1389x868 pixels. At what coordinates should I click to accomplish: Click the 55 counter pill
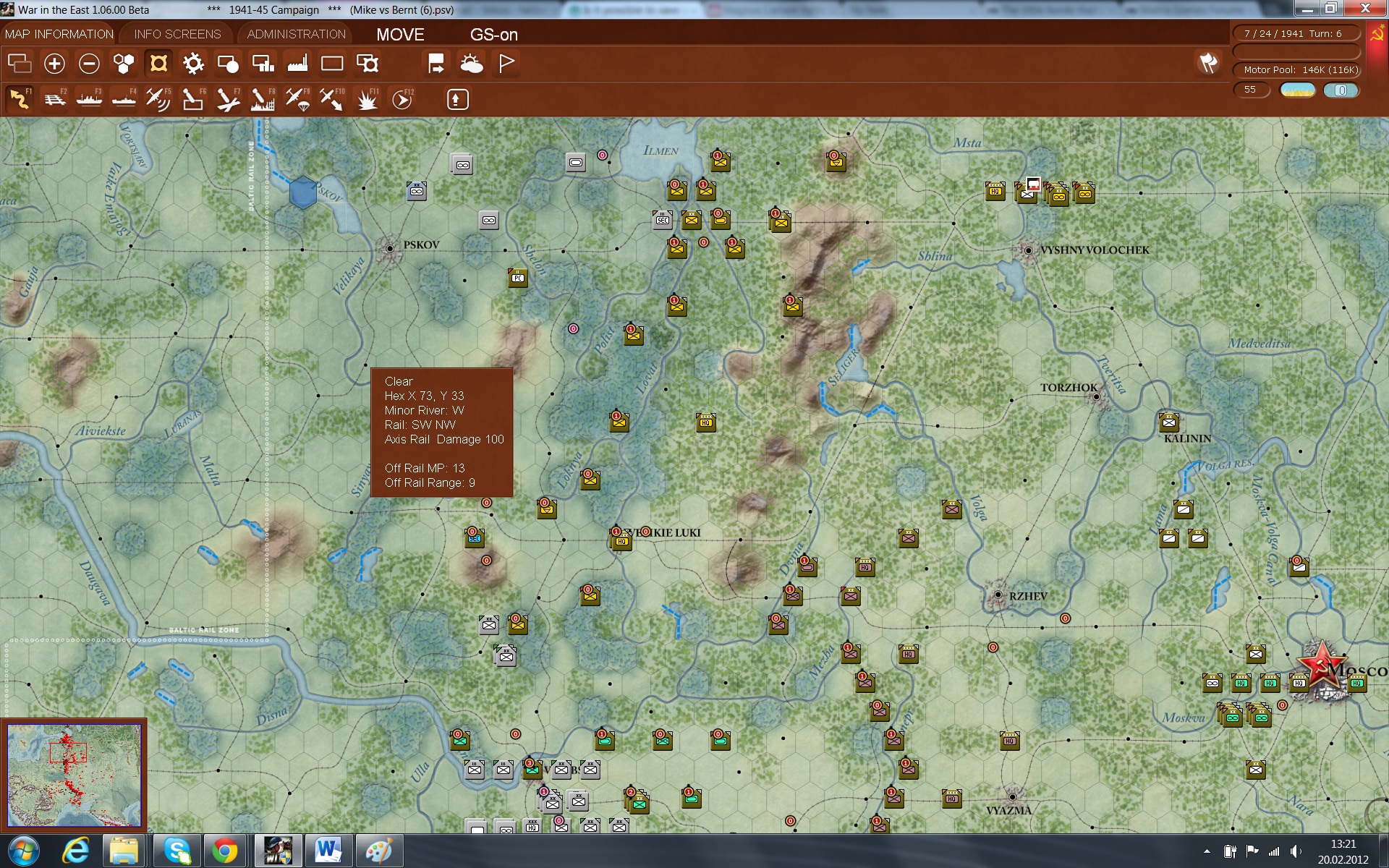click(1251, 90)
